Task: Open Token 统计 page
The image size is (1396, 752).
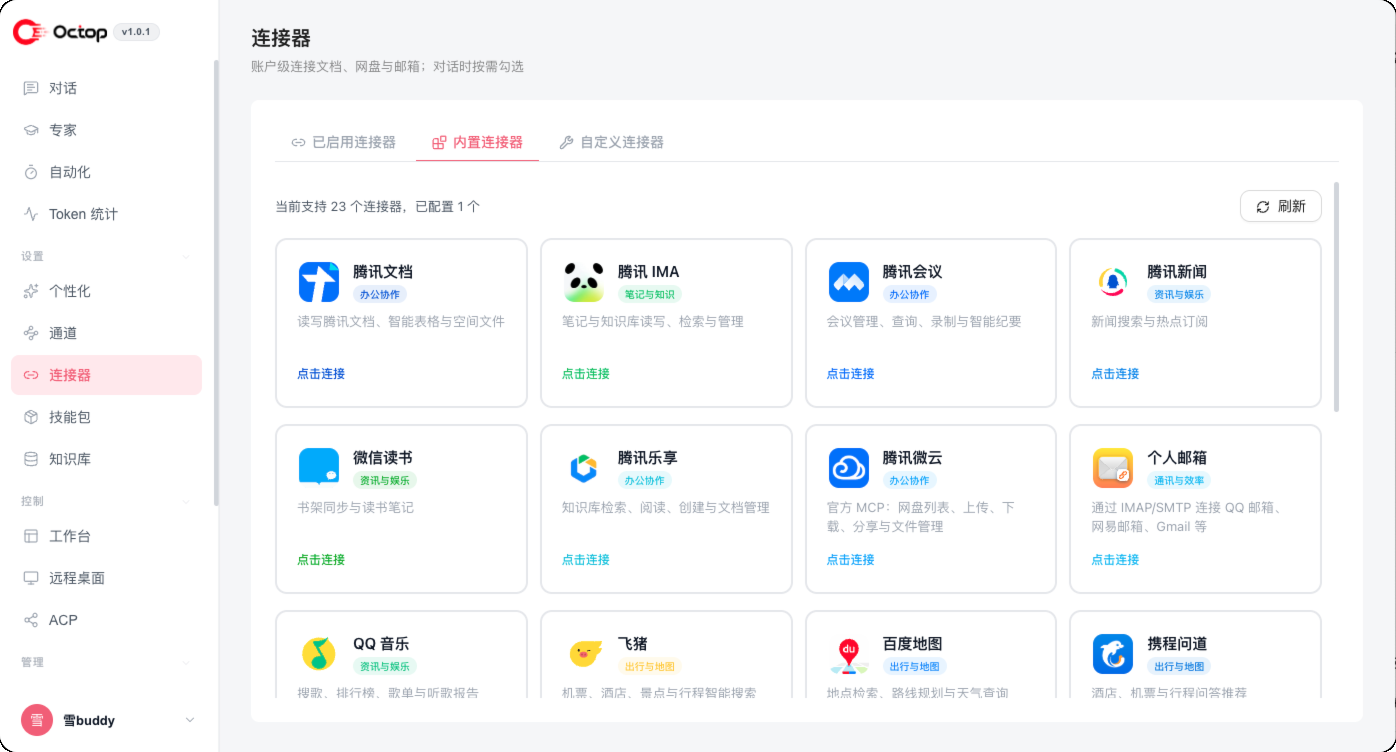Action: coord(106,214)
